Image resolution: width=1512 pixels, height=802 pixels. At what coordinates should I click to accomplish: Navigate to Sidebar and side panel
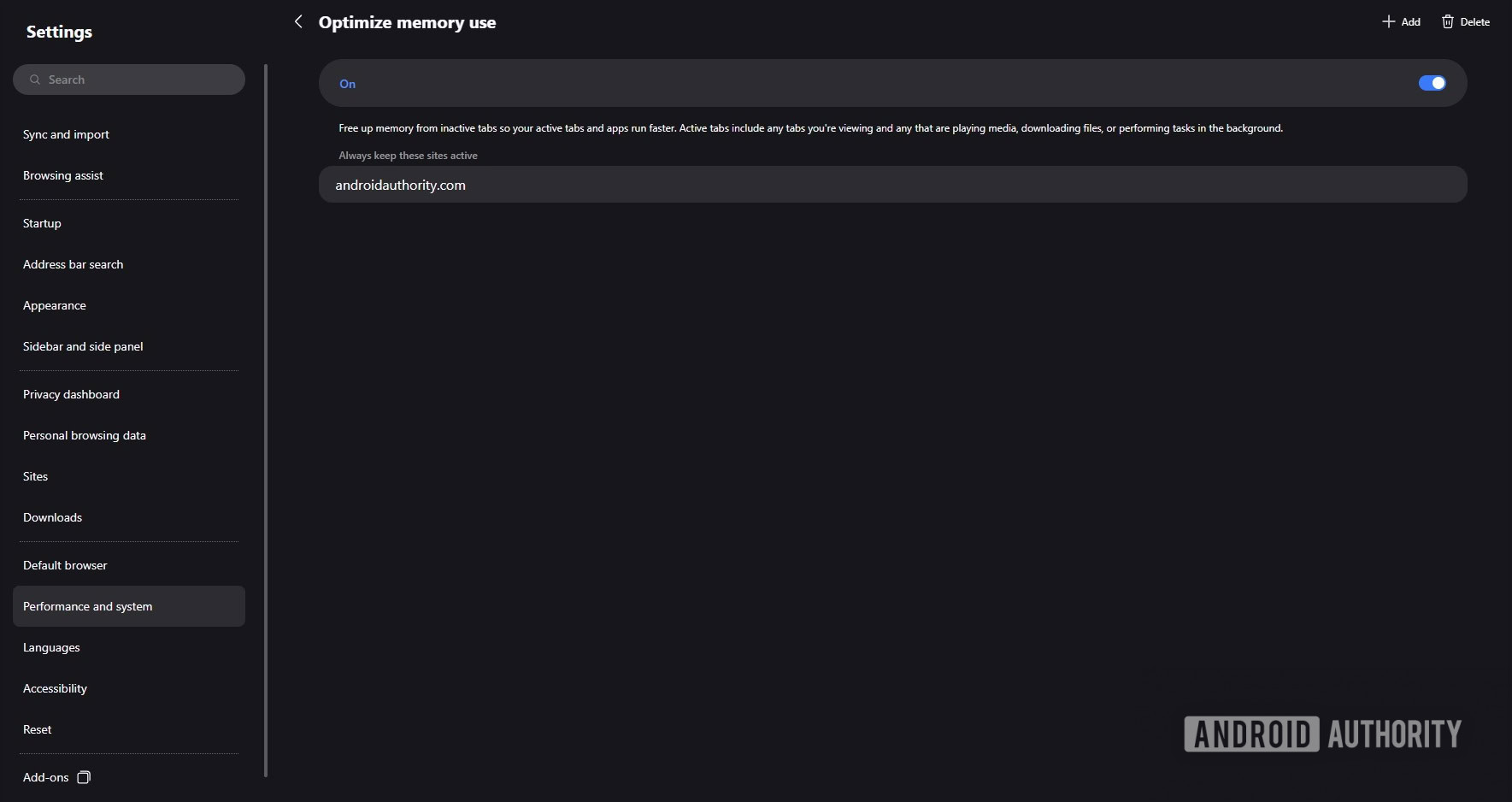click(x=83, y=346)
